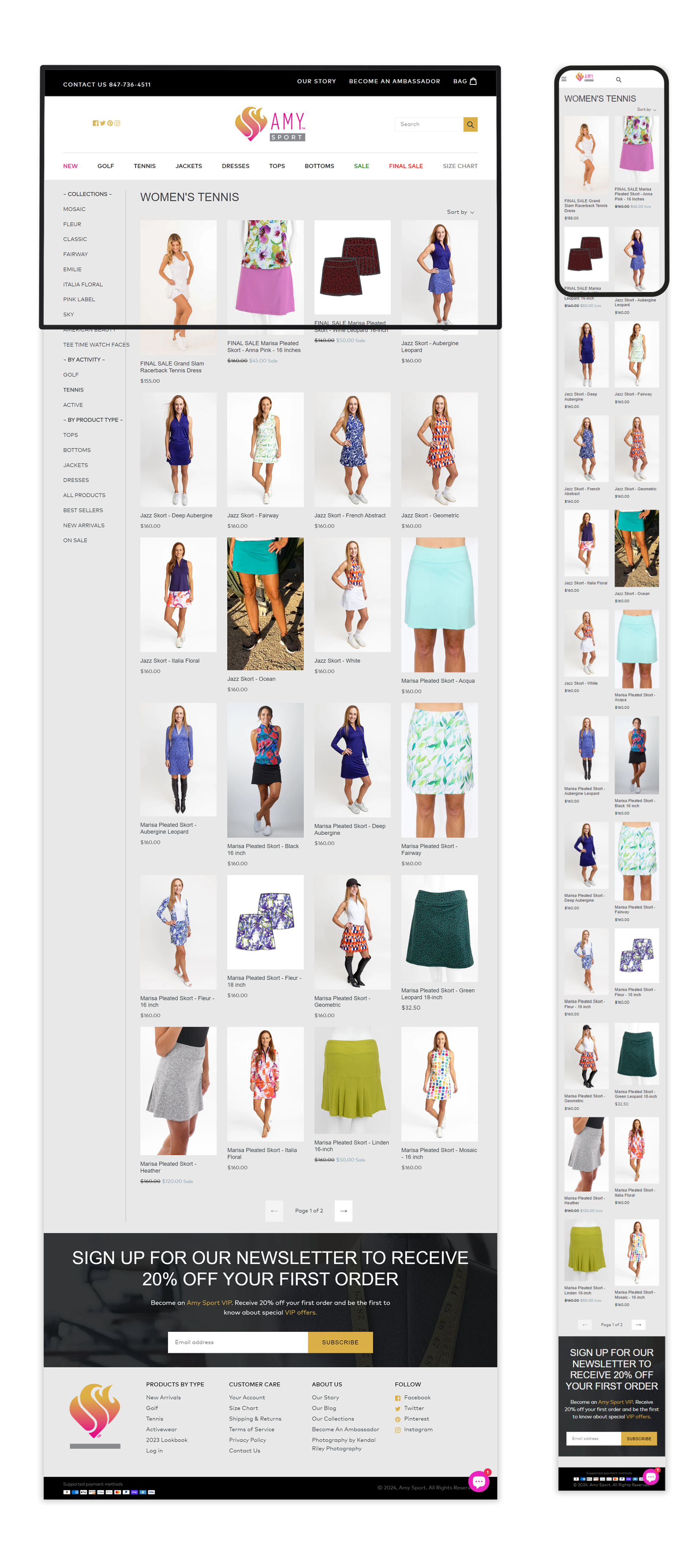This screenshot has height=1568, width=700.
Task: Open Jazz Skort - Fairway desktop product image
Action: coord(265,449)
